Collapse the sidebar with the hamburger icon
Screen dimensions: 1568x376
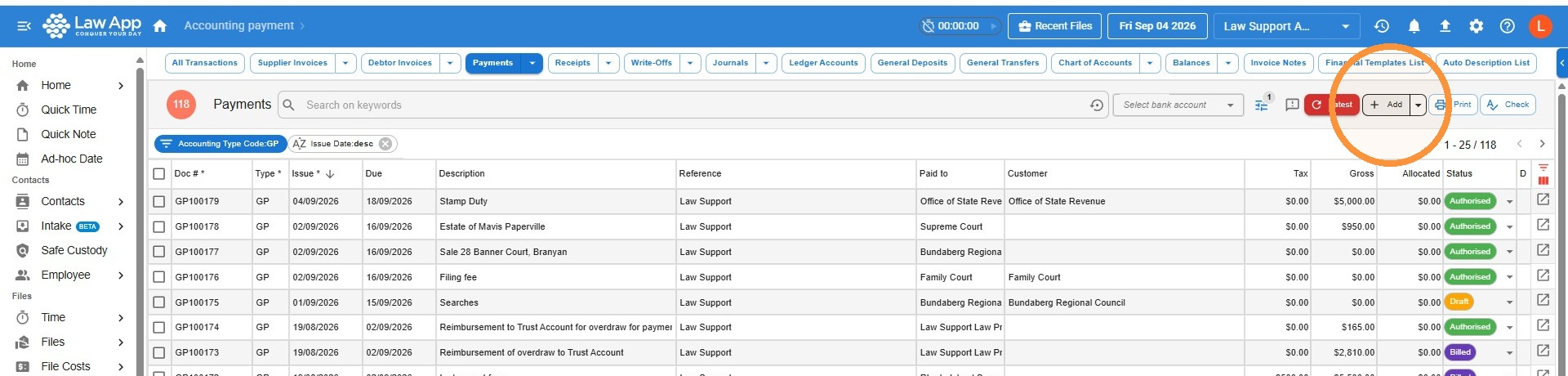24,26
